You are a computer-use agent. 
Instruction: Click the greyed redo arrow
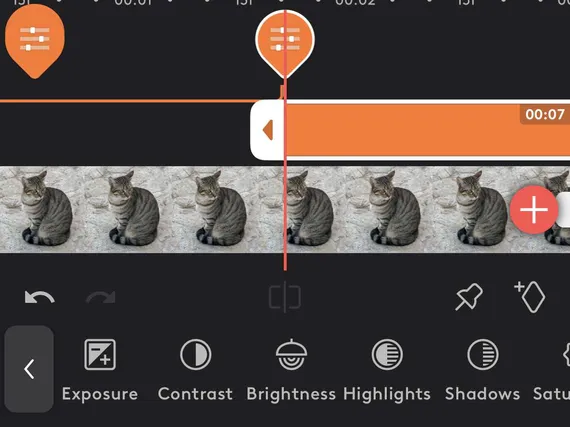point(101,297)
